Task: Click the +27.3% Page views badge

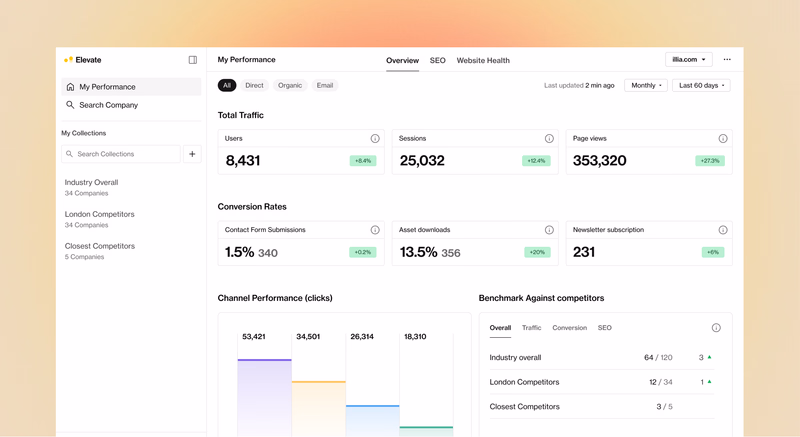Action: click(710, 161)
